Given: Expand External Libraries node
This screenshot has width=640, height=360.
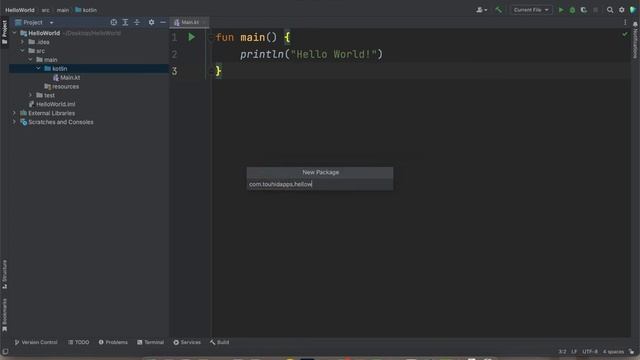Looking at the screenshot, I should [15, 113].
